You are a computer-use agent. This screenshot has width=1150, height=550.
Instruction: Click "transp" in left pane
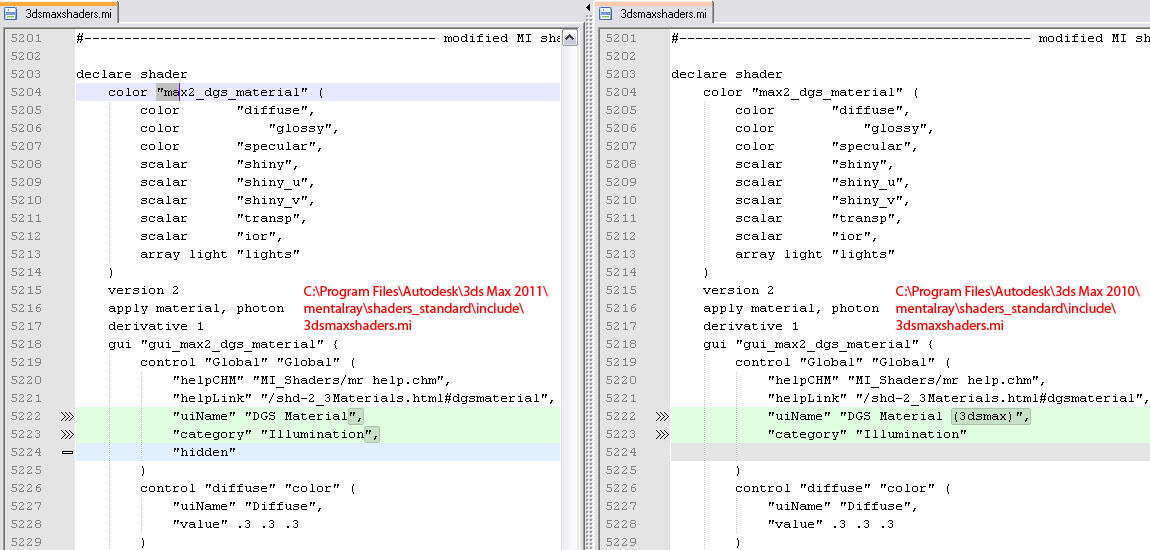[268, 219]
